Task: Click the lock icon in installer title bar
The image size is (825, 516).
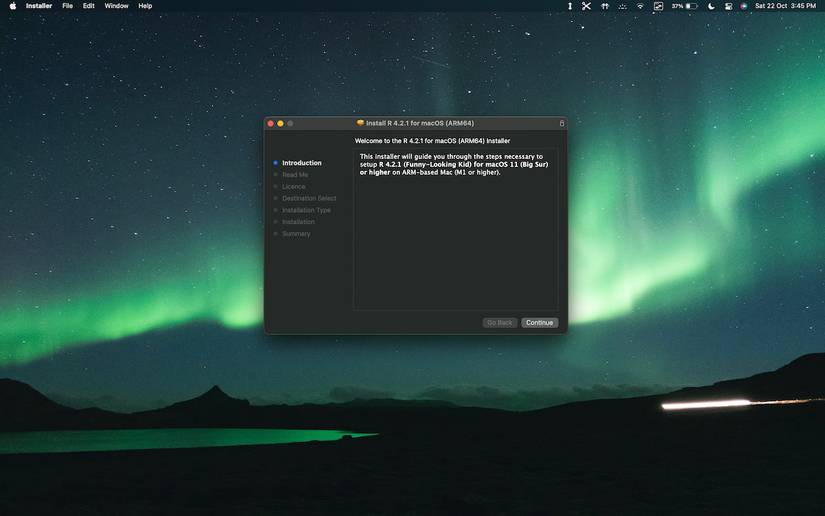Action: [x=561, y=123]
